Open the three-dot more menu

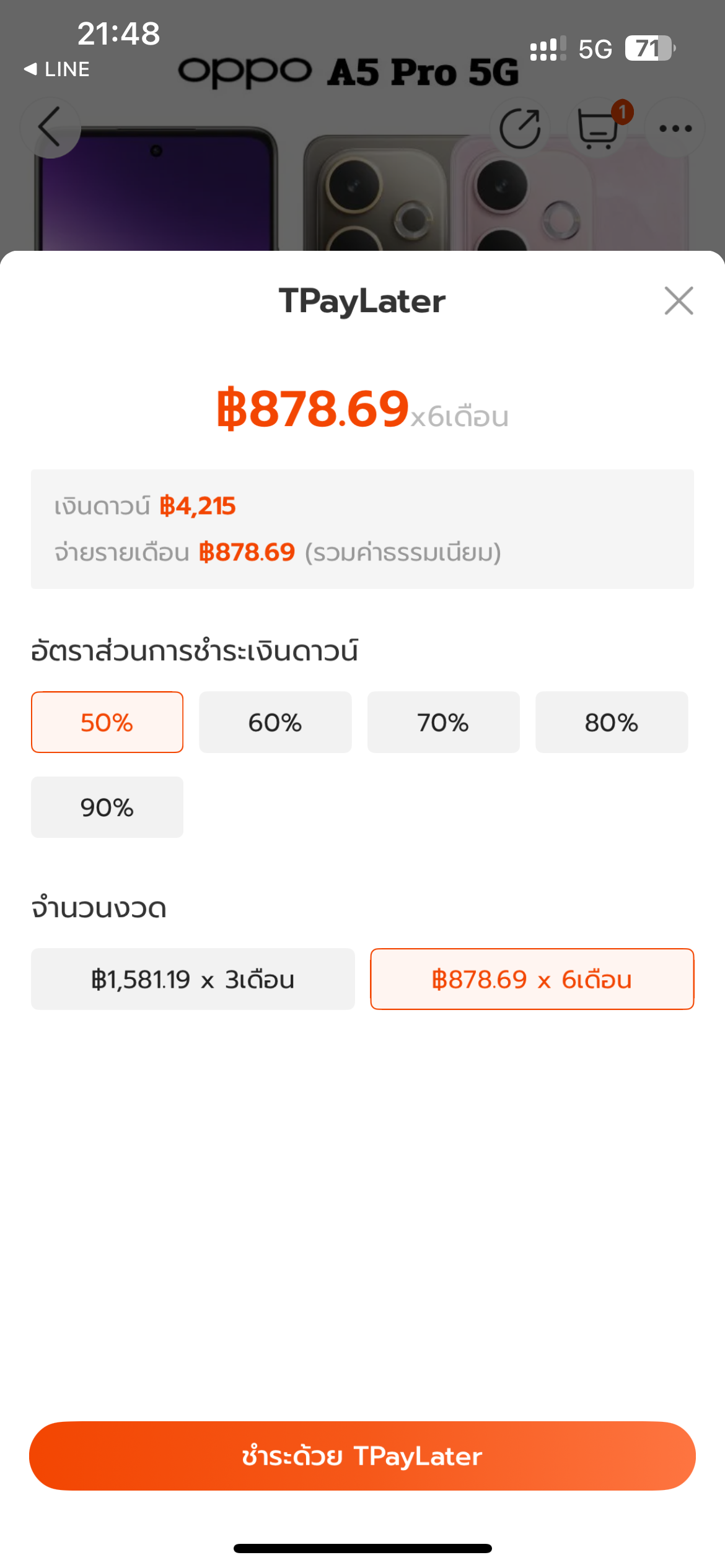675,128
